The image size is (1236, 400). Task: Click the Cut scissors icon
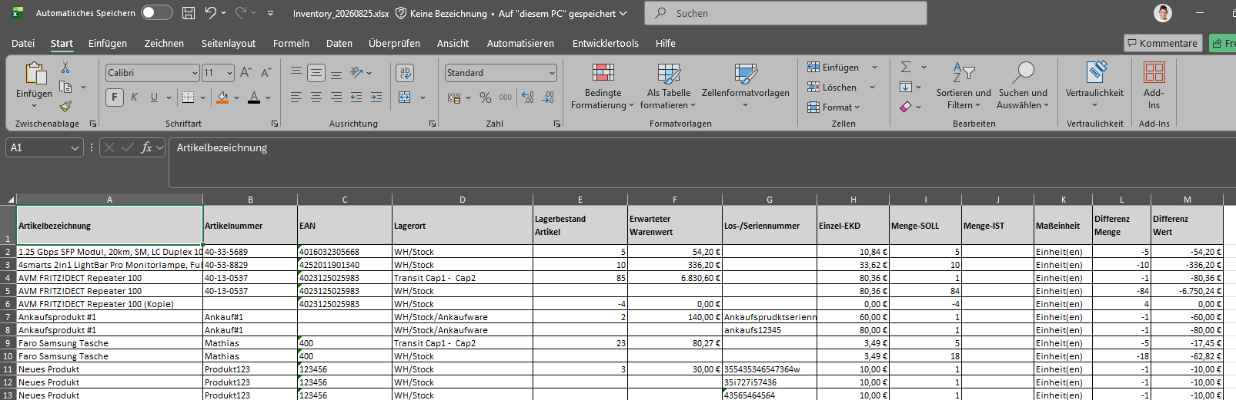point(66,68)
